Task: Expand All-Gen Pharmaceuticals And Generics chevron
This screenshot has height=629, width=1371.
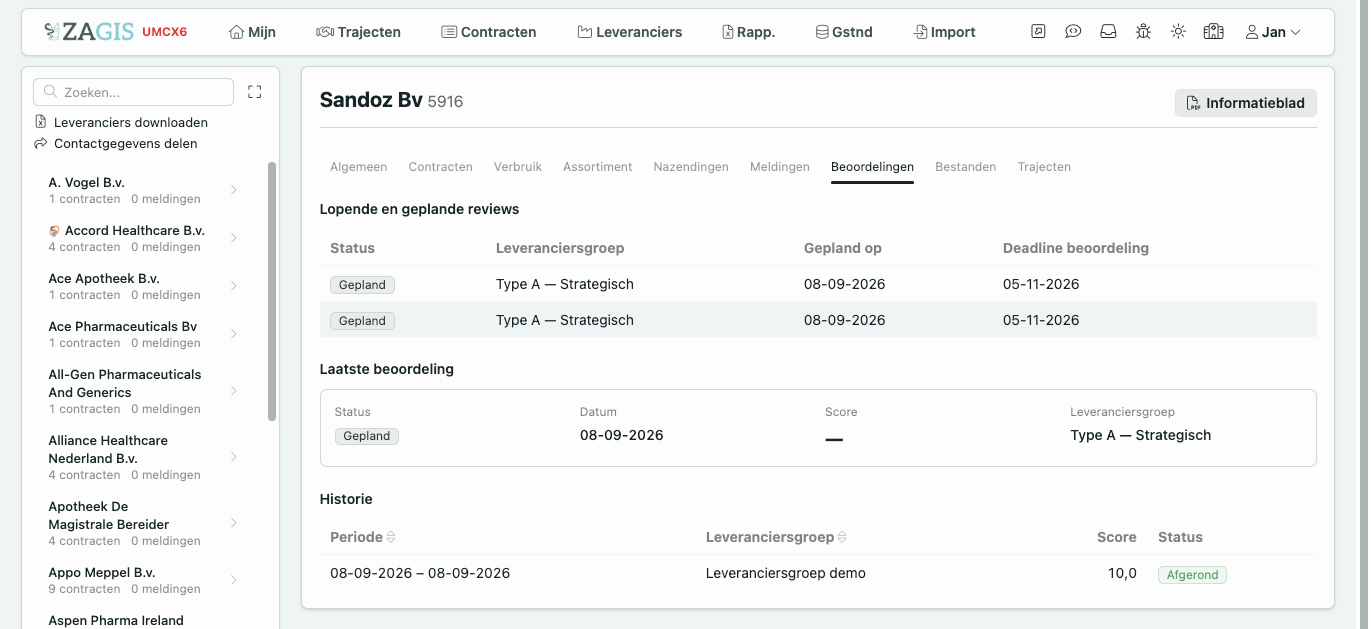Action: (x=234, y=391)
